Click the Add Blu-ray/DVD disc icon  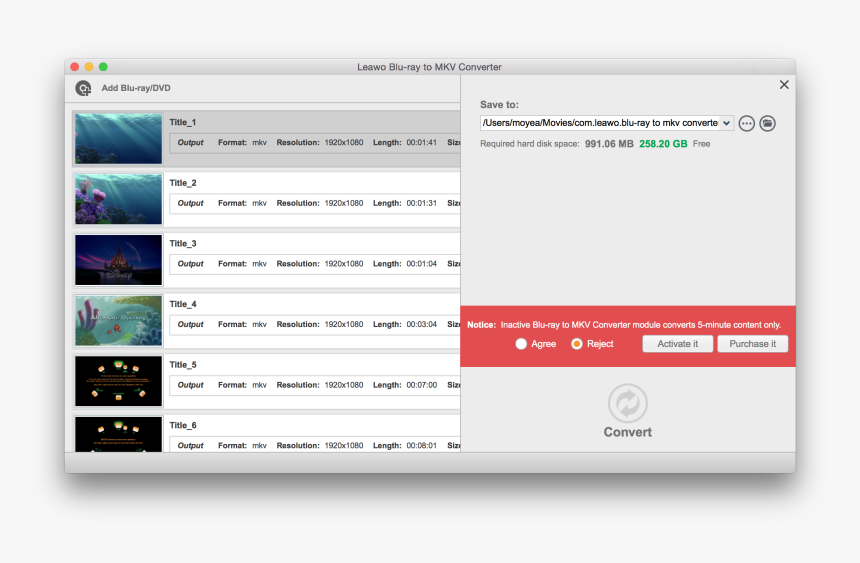point(83,88)
